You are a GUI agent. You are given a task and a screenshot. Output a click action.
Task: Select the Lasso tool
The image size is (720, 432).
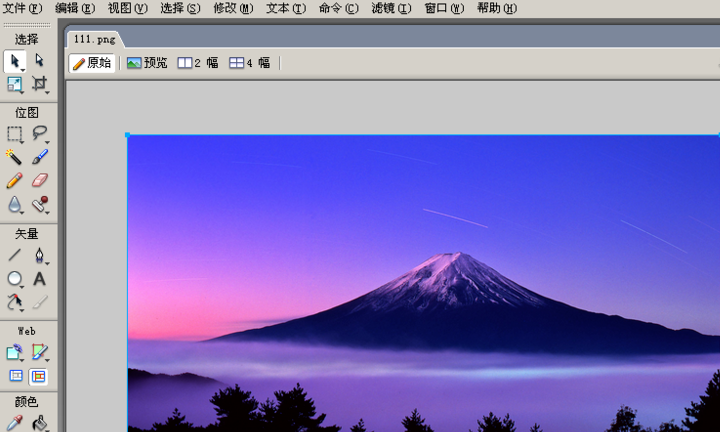point(39,134)
